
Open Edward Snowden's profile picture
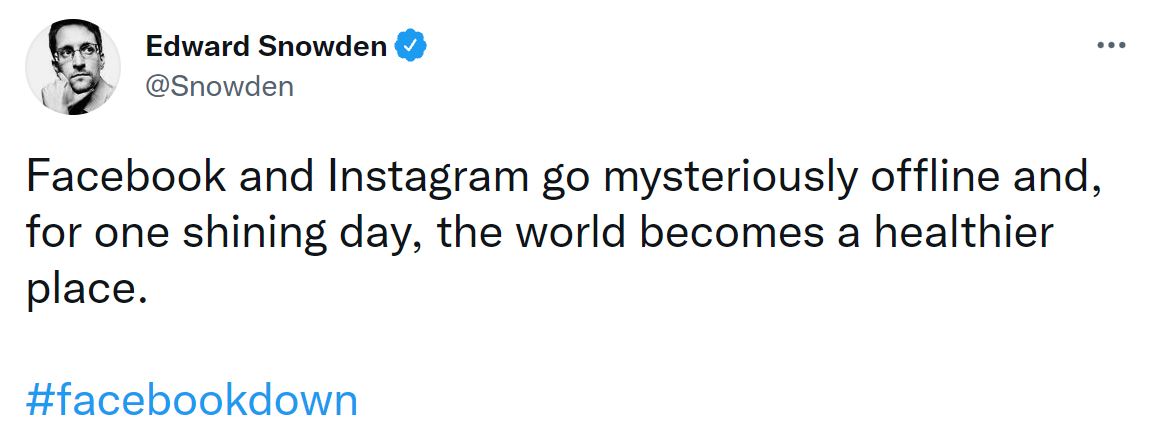click(x=72, y=66)
